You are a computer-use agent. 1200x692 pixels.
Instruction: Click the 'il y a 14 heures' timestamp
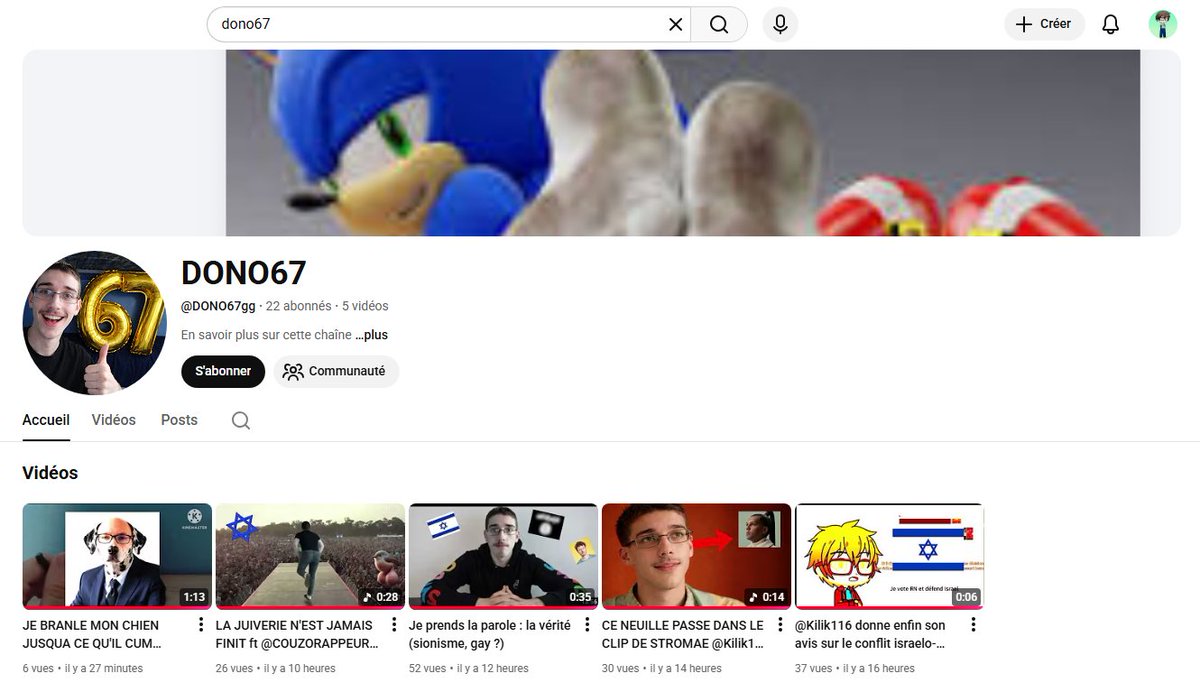coord(686,668)
